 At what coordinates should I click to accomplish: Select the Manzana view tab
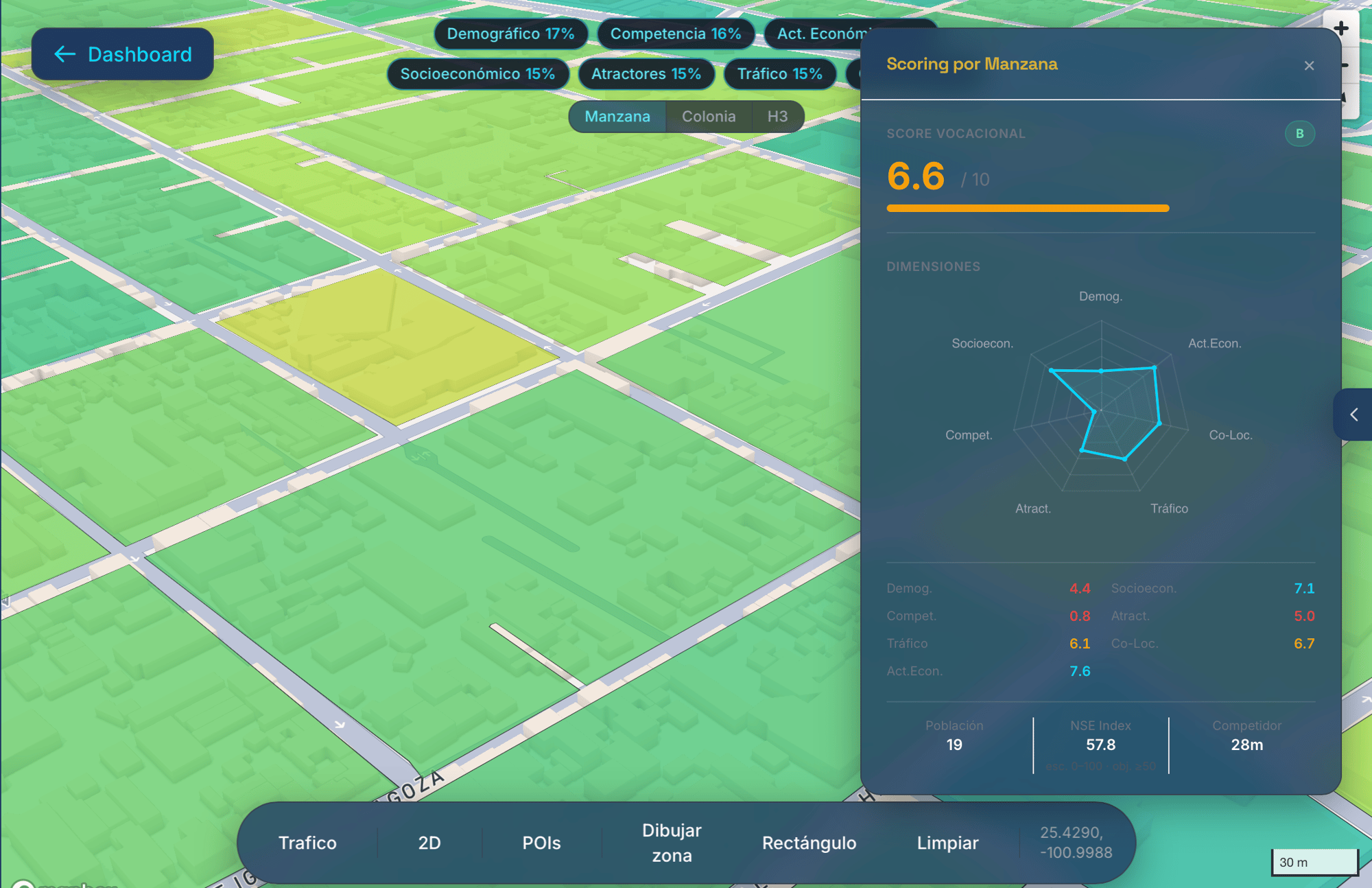(x=617, y=117)
